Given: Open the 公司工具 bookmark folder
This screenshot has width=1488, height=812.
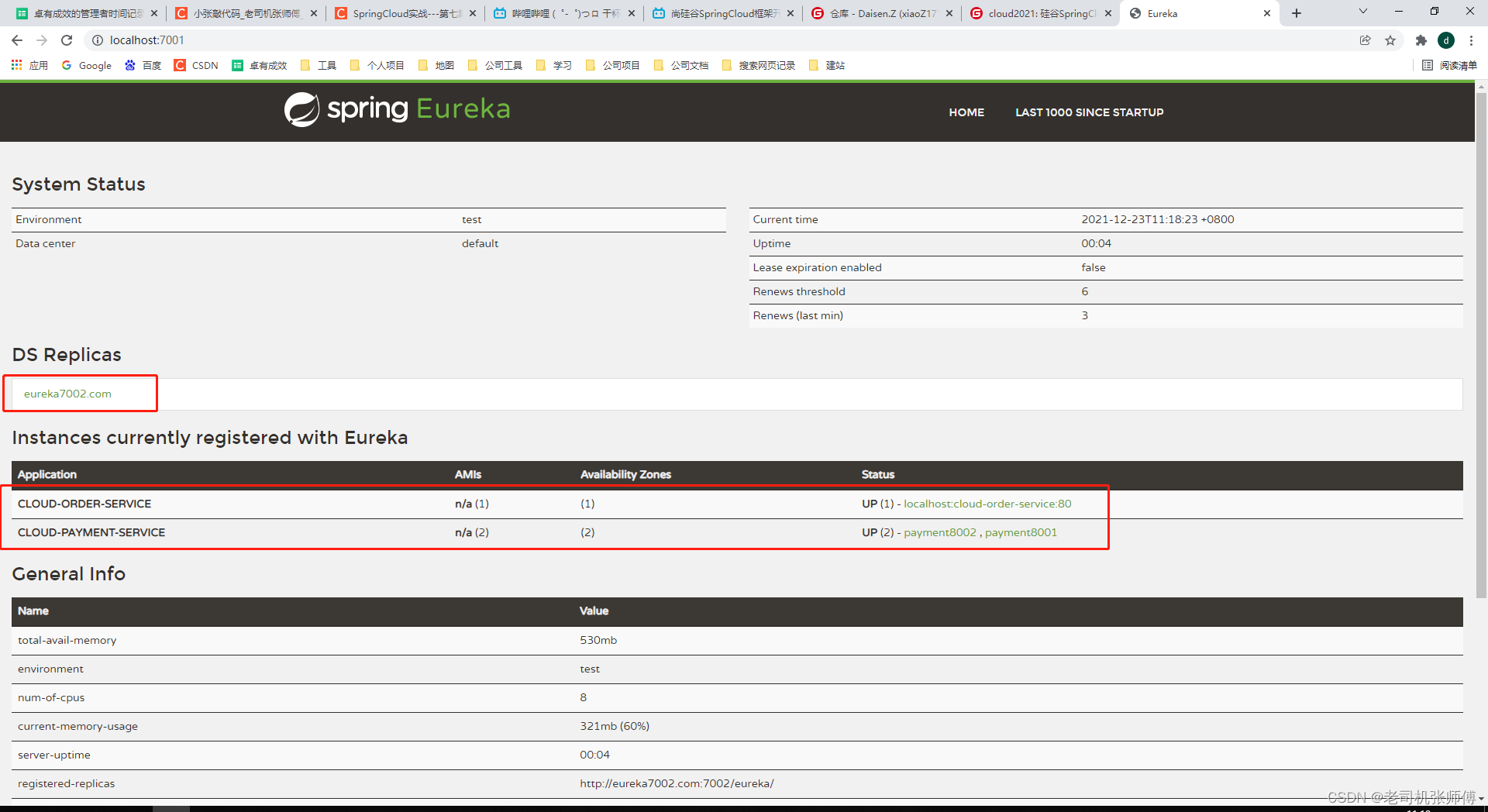Looking at the screenshot, I should pyautogui.click(x=495, y=65).
